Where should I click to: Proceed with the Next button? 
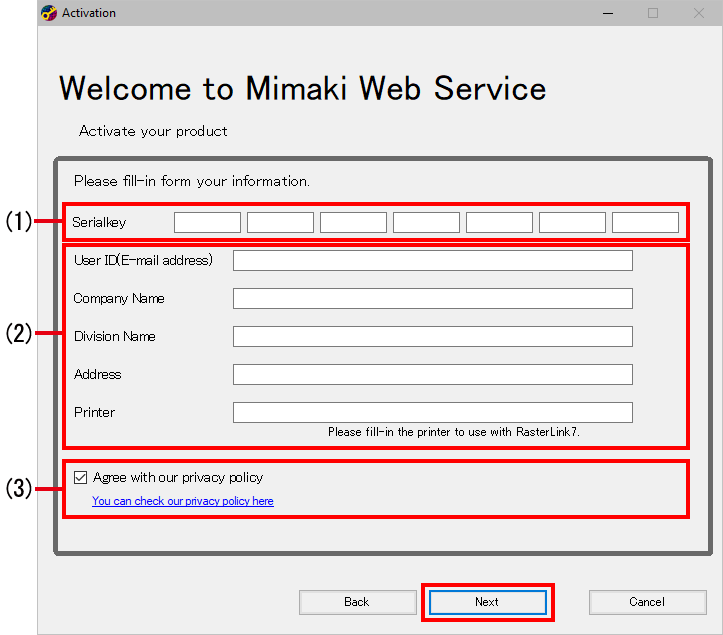click(x=488, y=602)
